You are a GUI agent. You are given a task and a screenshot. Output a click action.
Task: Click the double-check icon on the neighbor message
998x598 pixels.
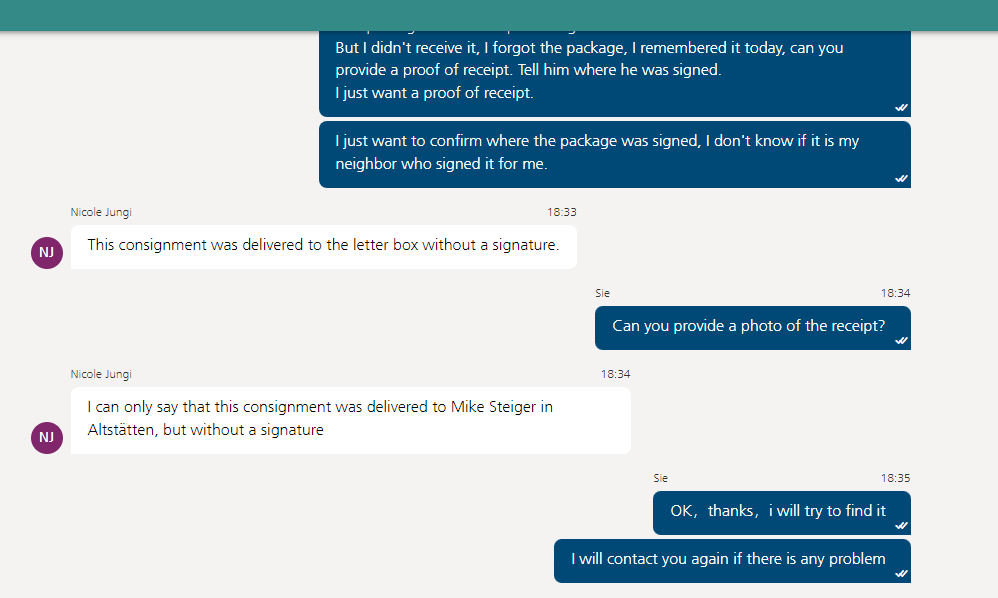901,178
